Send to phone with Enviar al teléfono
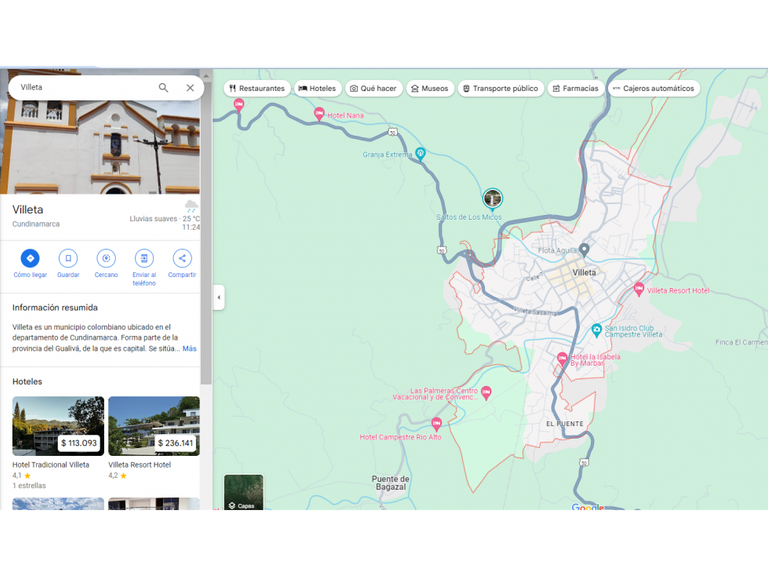 pos(144,258)
